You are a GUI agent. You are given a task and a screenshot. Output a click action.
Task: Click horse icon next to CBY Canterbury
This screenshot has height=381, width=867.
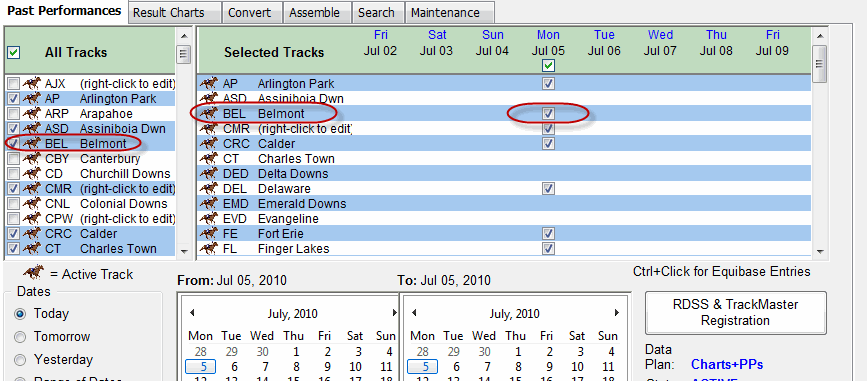[32, 159]
